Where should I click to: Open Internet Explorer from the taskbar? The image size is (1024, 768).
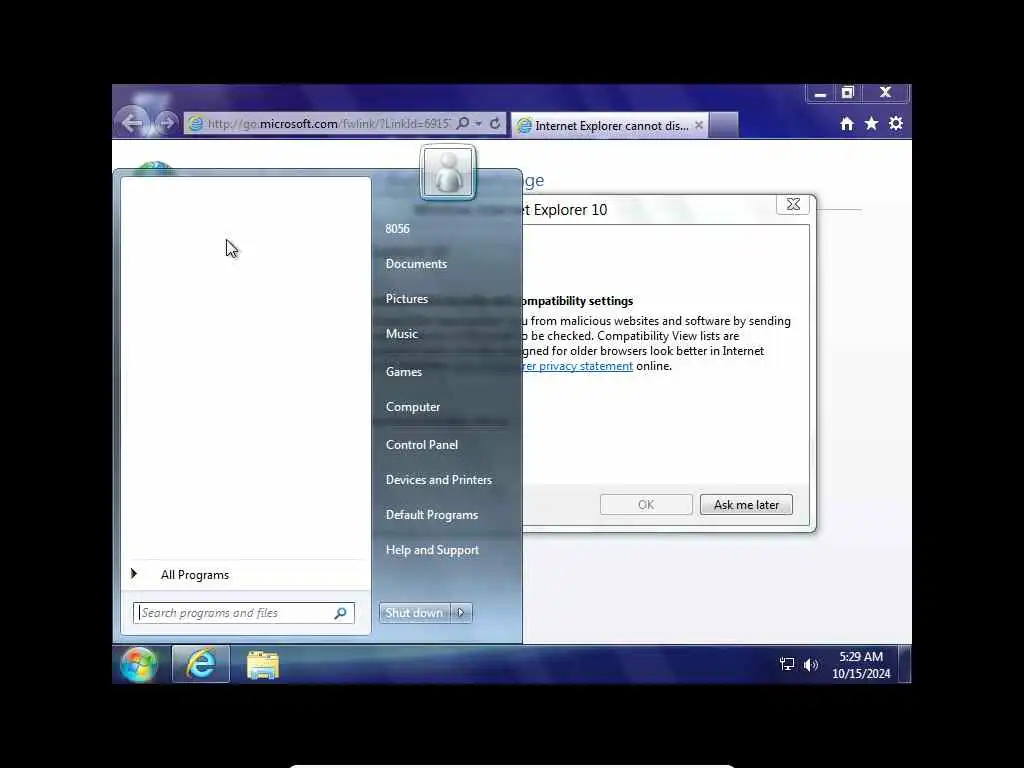[x=201, y=664]
